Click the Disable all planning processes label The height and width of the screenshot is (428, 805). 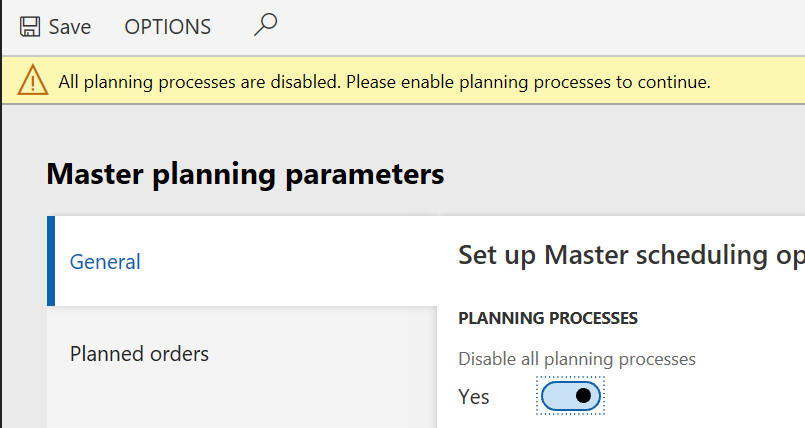tap(576, 358)
